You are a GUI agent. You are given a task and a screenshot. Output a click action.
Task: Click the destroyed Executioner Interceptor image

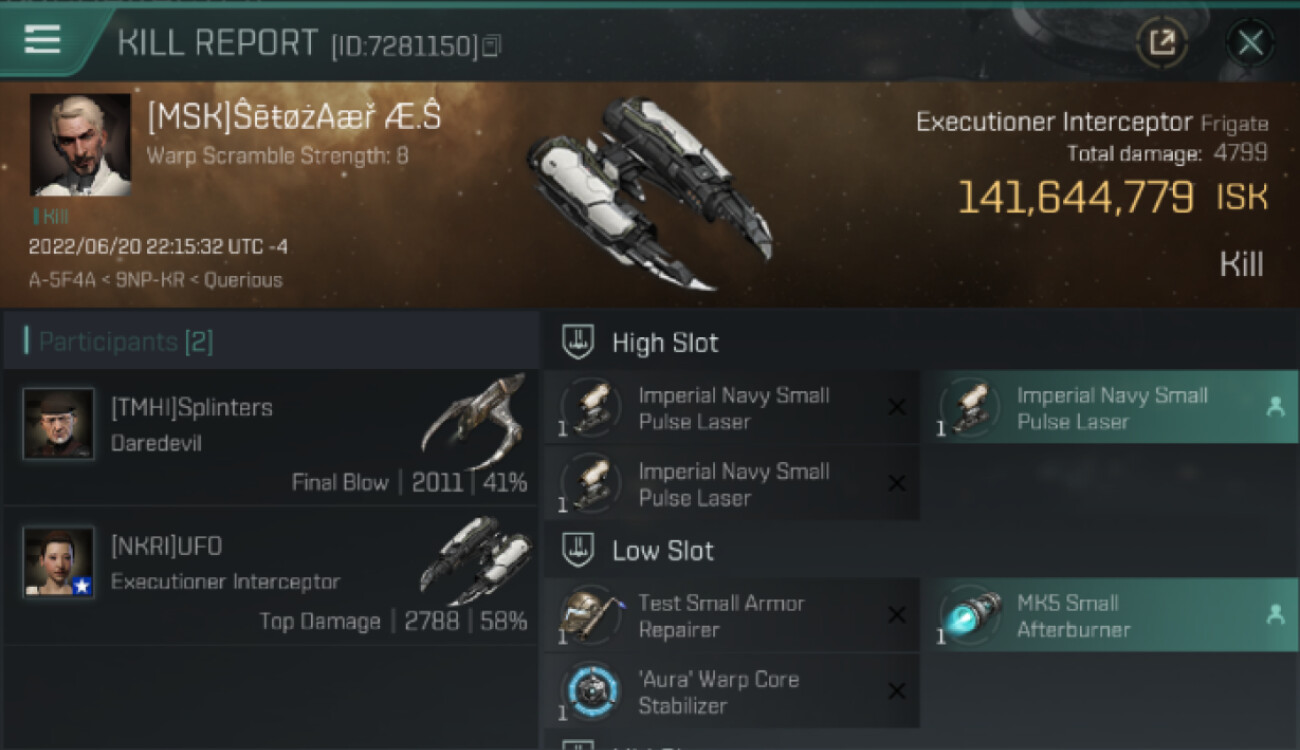coord(650,190)
